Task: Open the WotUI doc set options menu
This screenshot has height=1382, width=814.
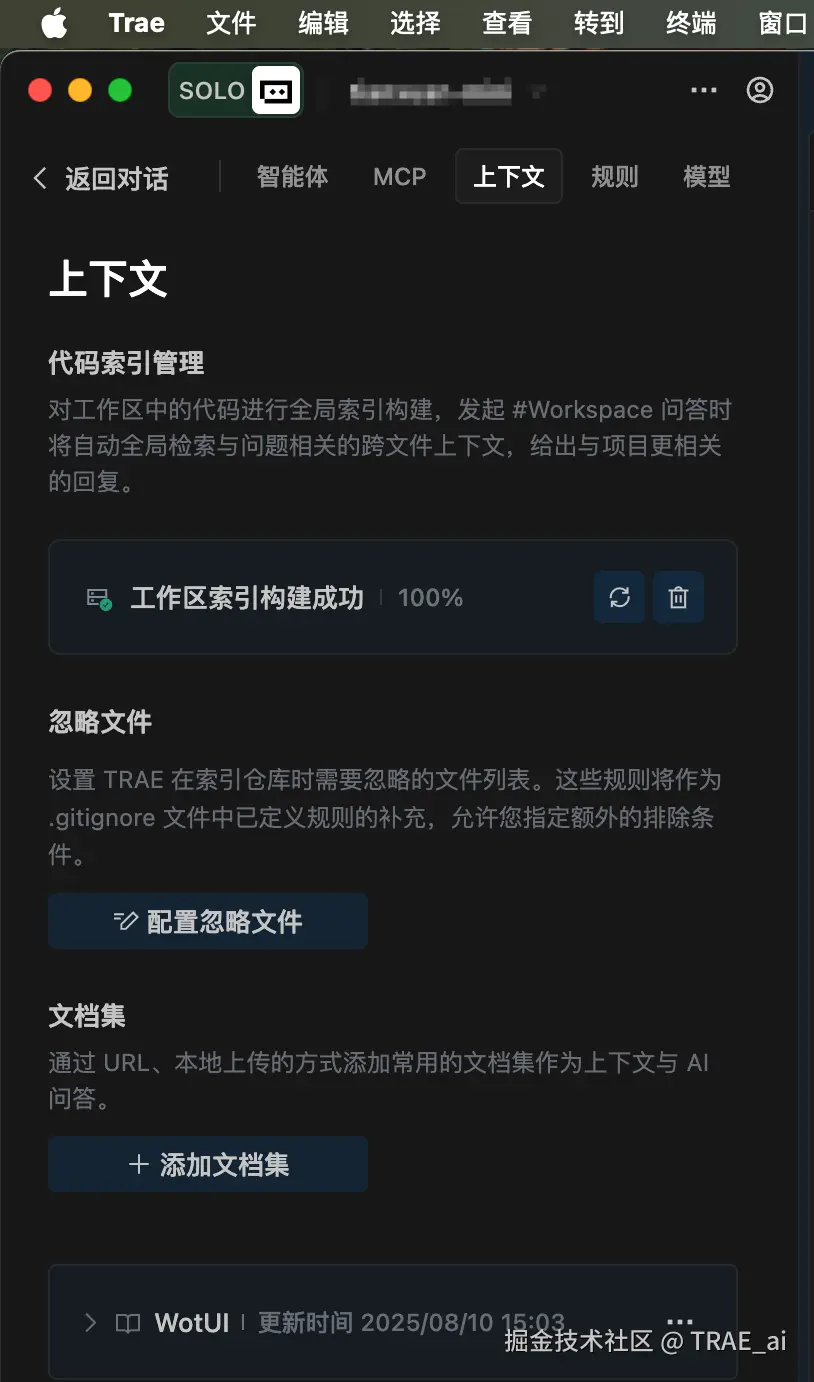Action: click(x=679, y=1322)
